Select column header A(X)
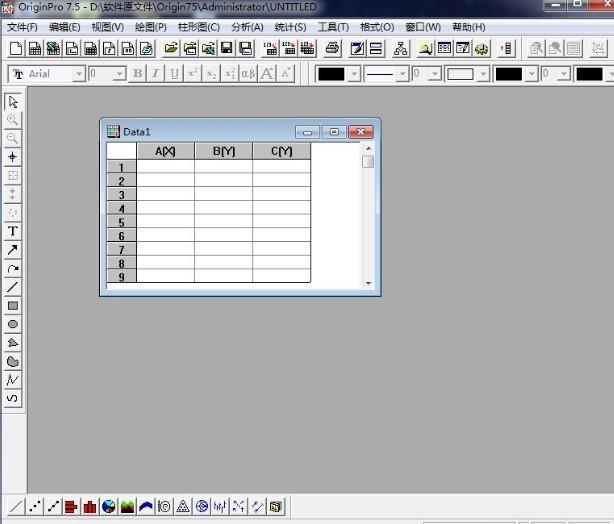 [165, 151]
